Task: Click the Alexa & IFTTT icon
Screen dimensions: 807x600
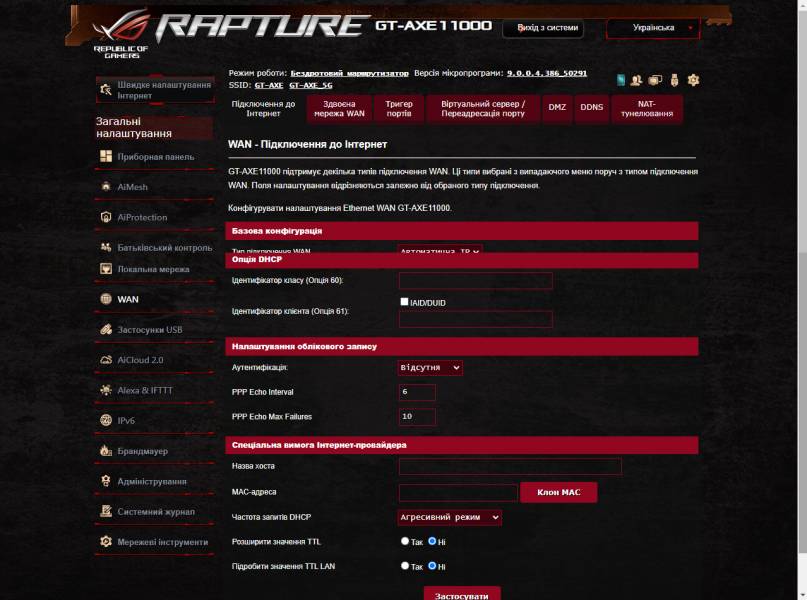Action: (106, 390)
